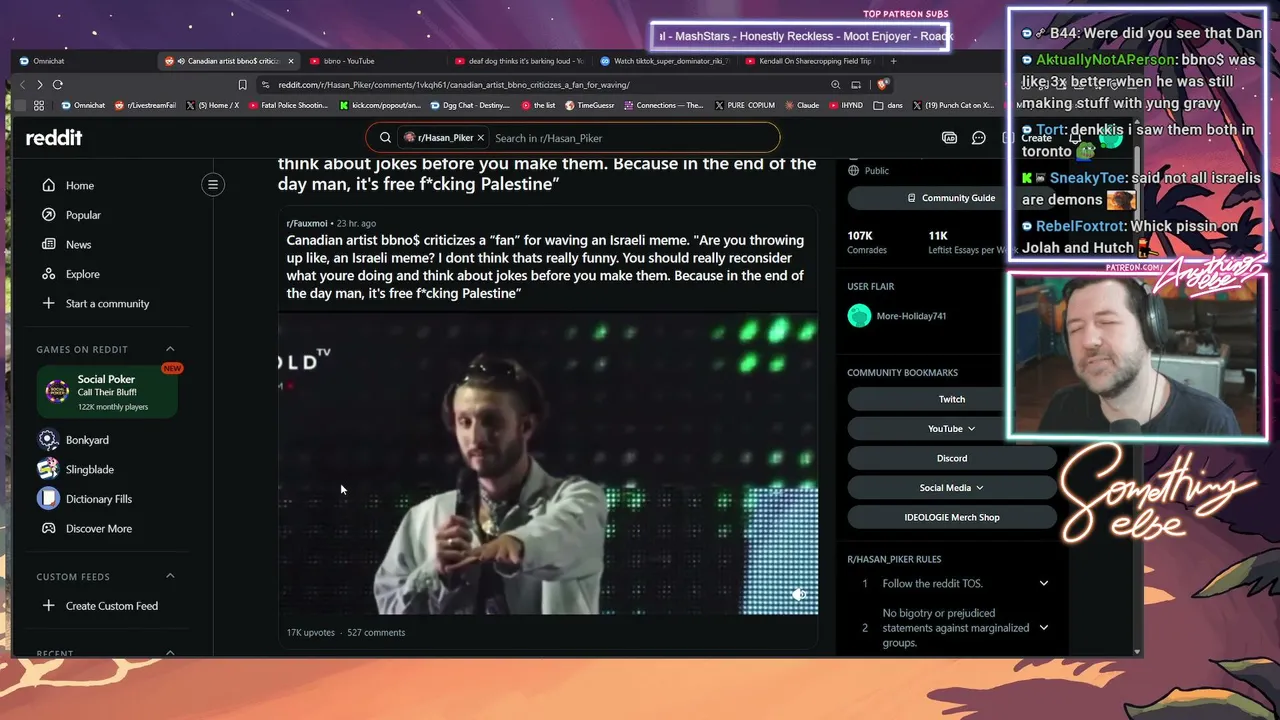Close the Canadian artist bbno$ Reddit tab
The height and width of the screenshot is (720, 1280).
(289, 61)
